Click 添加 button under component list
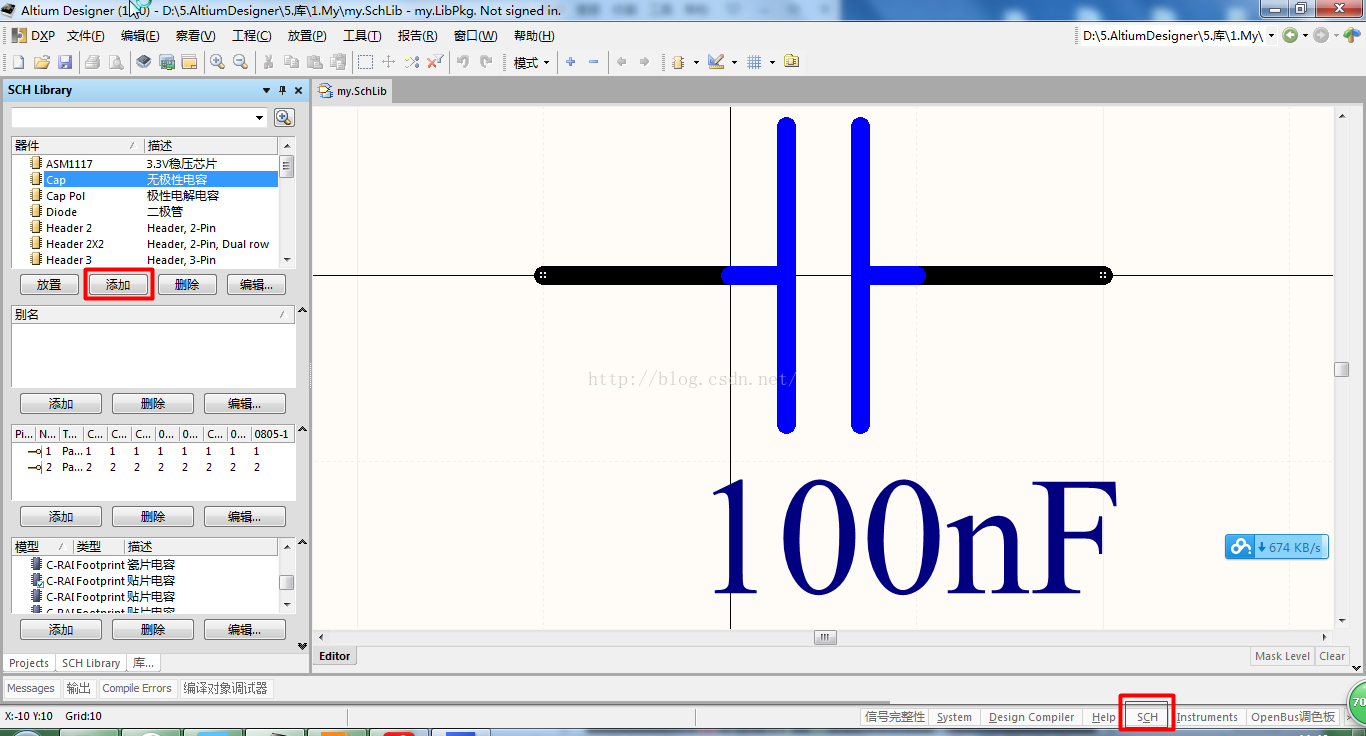1366x736 pixels. click(118, 285)
